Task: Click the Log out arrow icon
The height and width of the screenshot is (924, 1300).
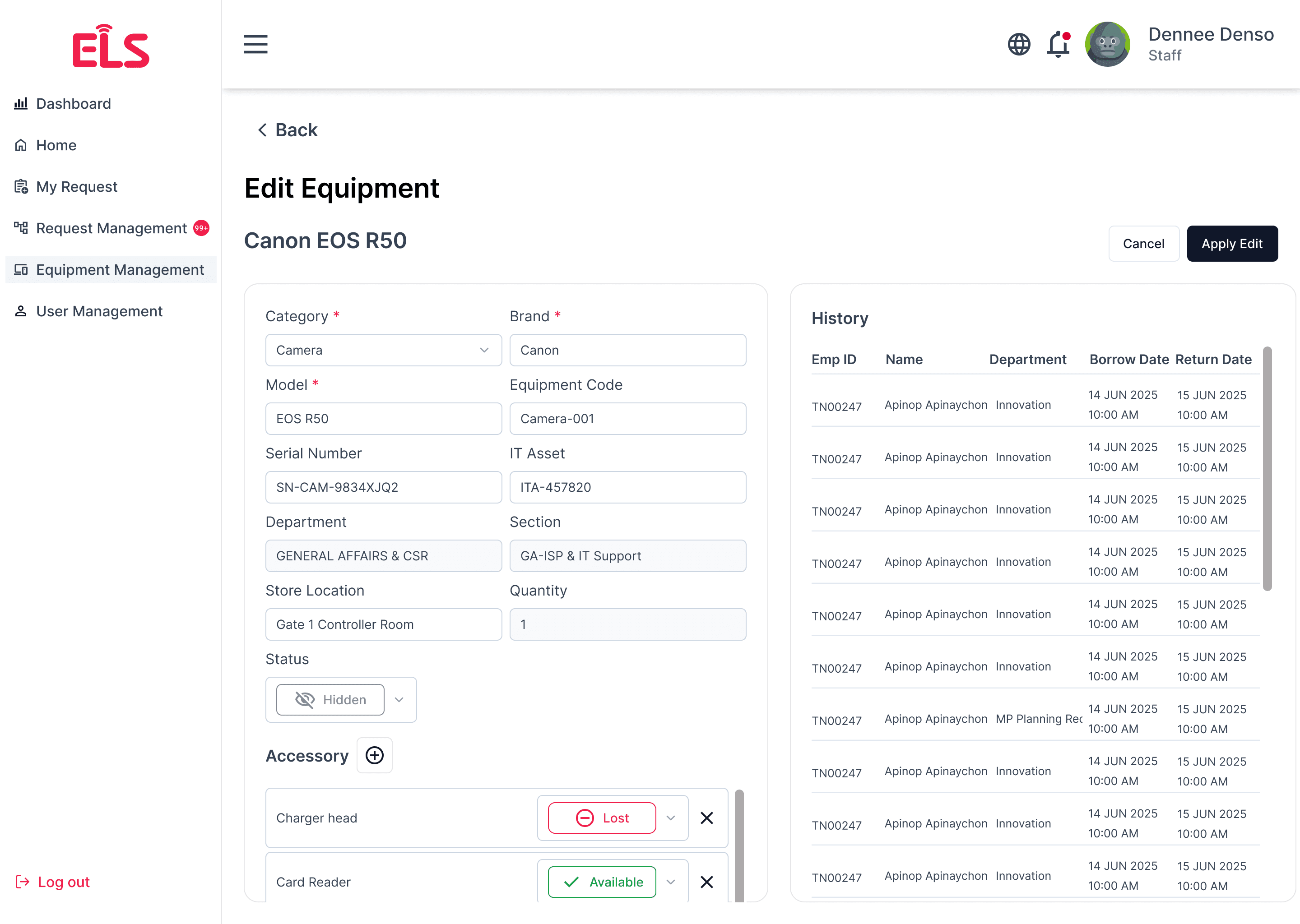Action: [22, 882]
